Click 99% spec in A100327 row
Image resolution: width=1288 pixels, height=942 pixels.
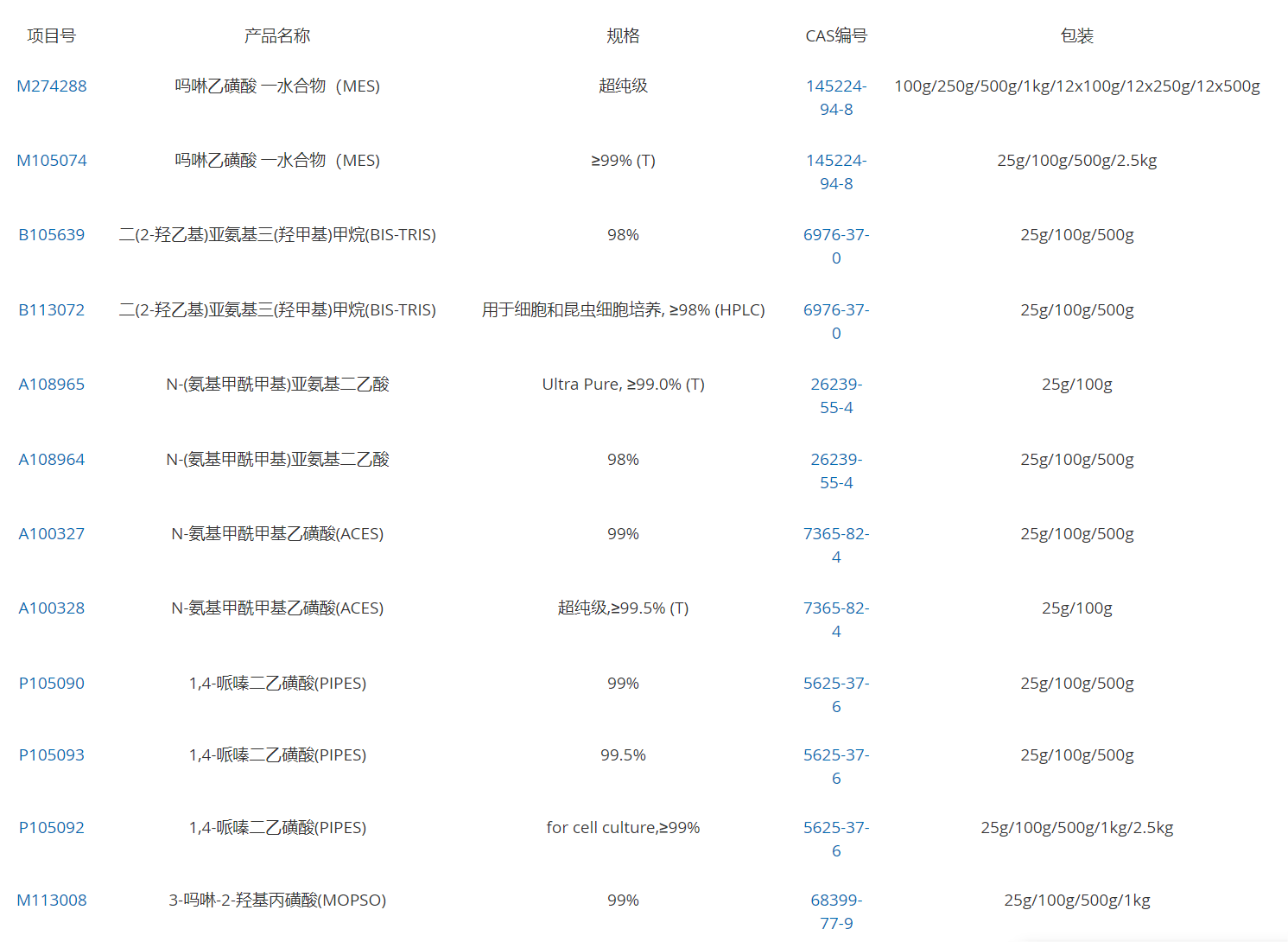pyautogui.click(x=623, y=534)
